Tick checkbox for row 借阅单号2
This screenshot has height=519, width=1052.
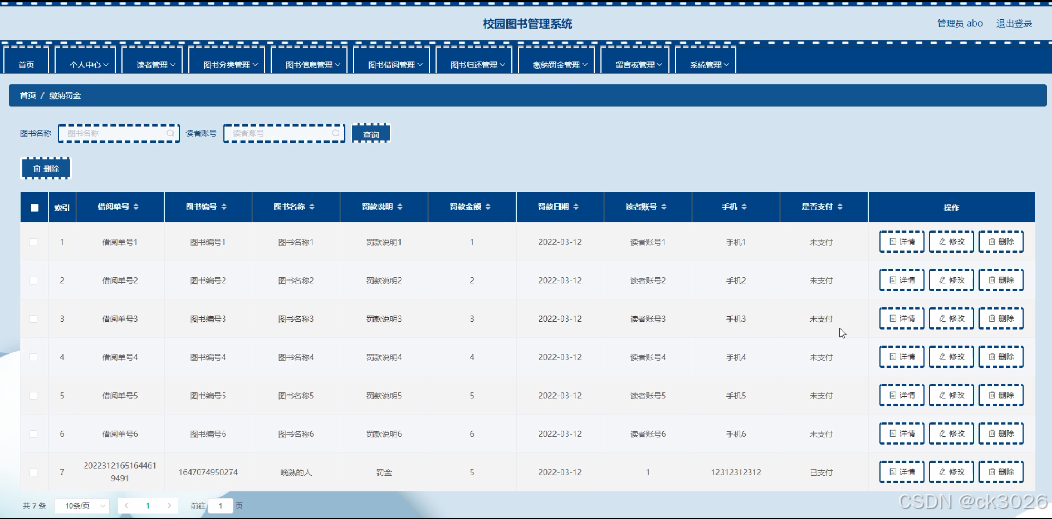tap(34, 280)
